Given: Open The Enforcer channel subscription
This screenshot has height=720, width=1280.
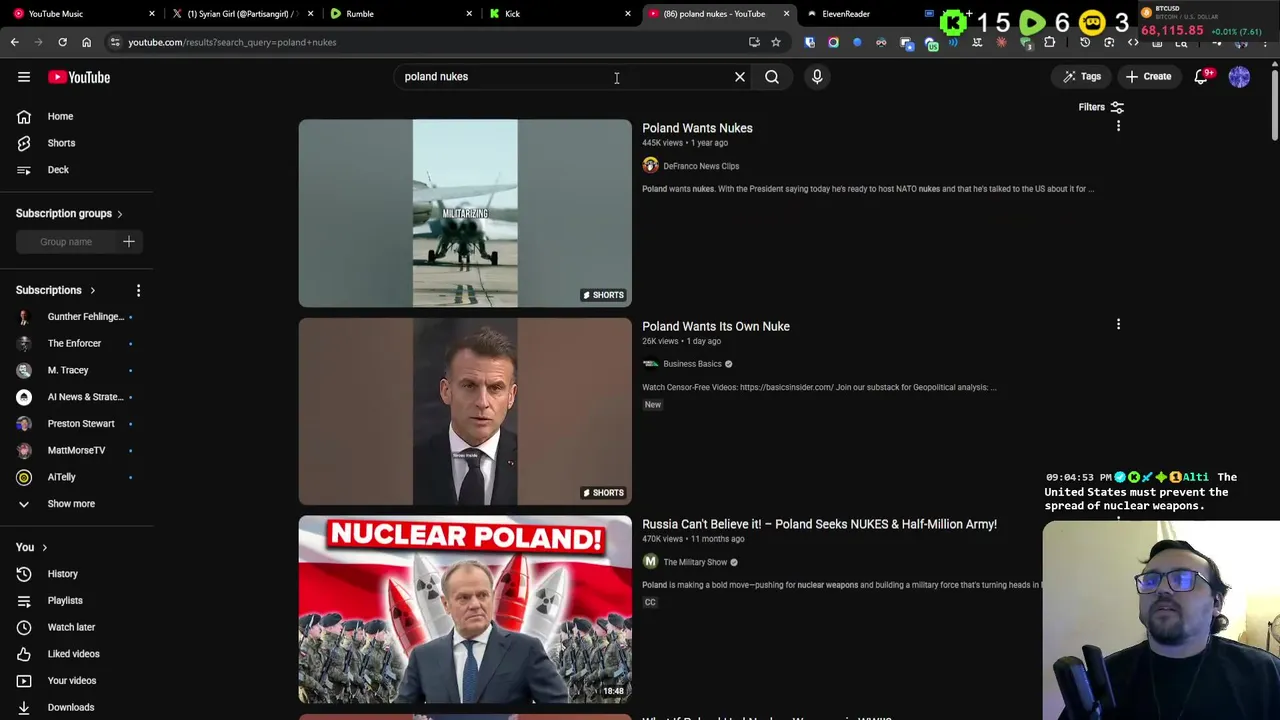Looking at the screenshot, I should [x=76, y=343].
